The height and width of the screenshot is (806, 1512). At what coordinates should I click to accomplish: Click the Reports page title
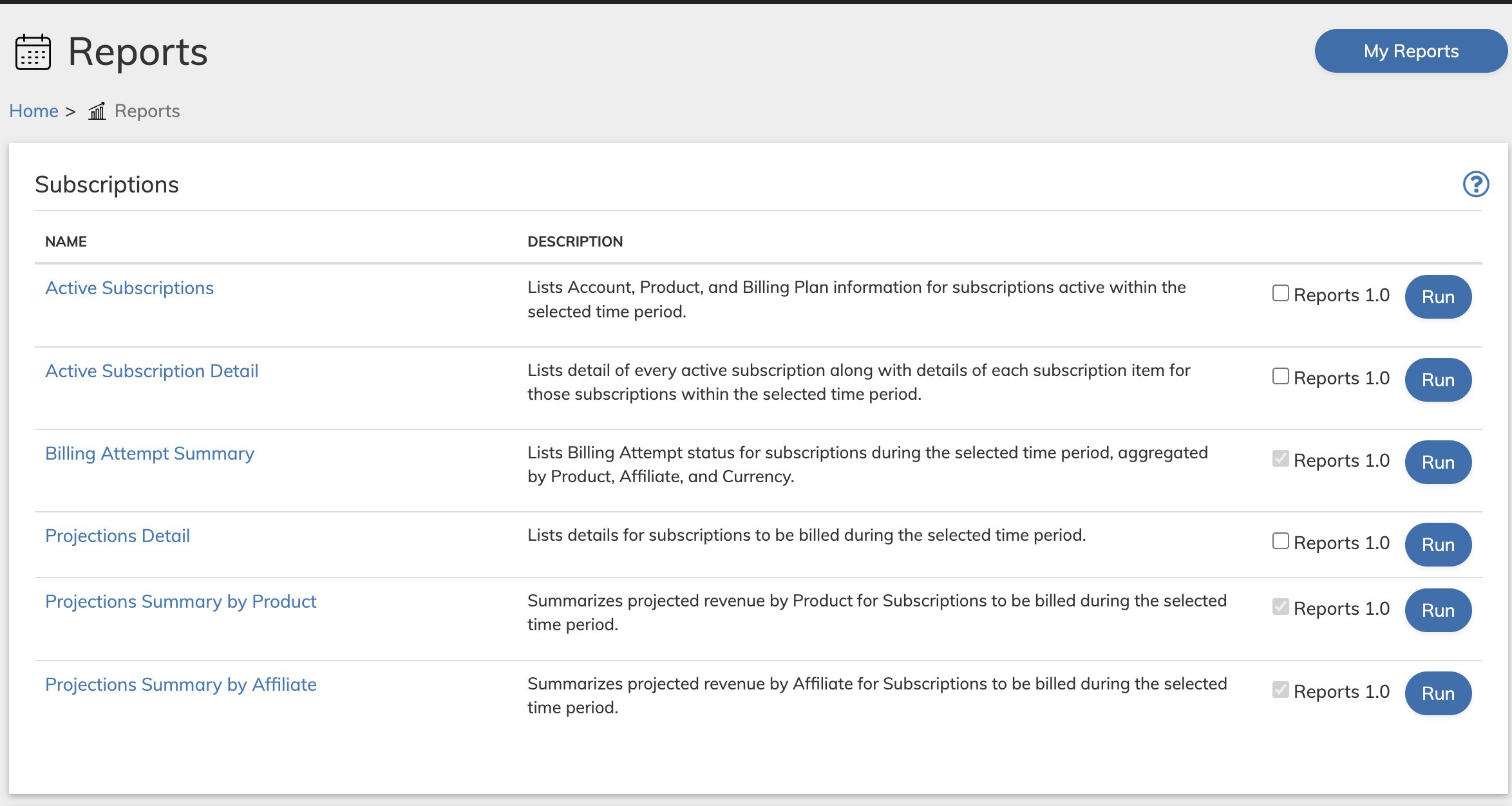point(138,52)
